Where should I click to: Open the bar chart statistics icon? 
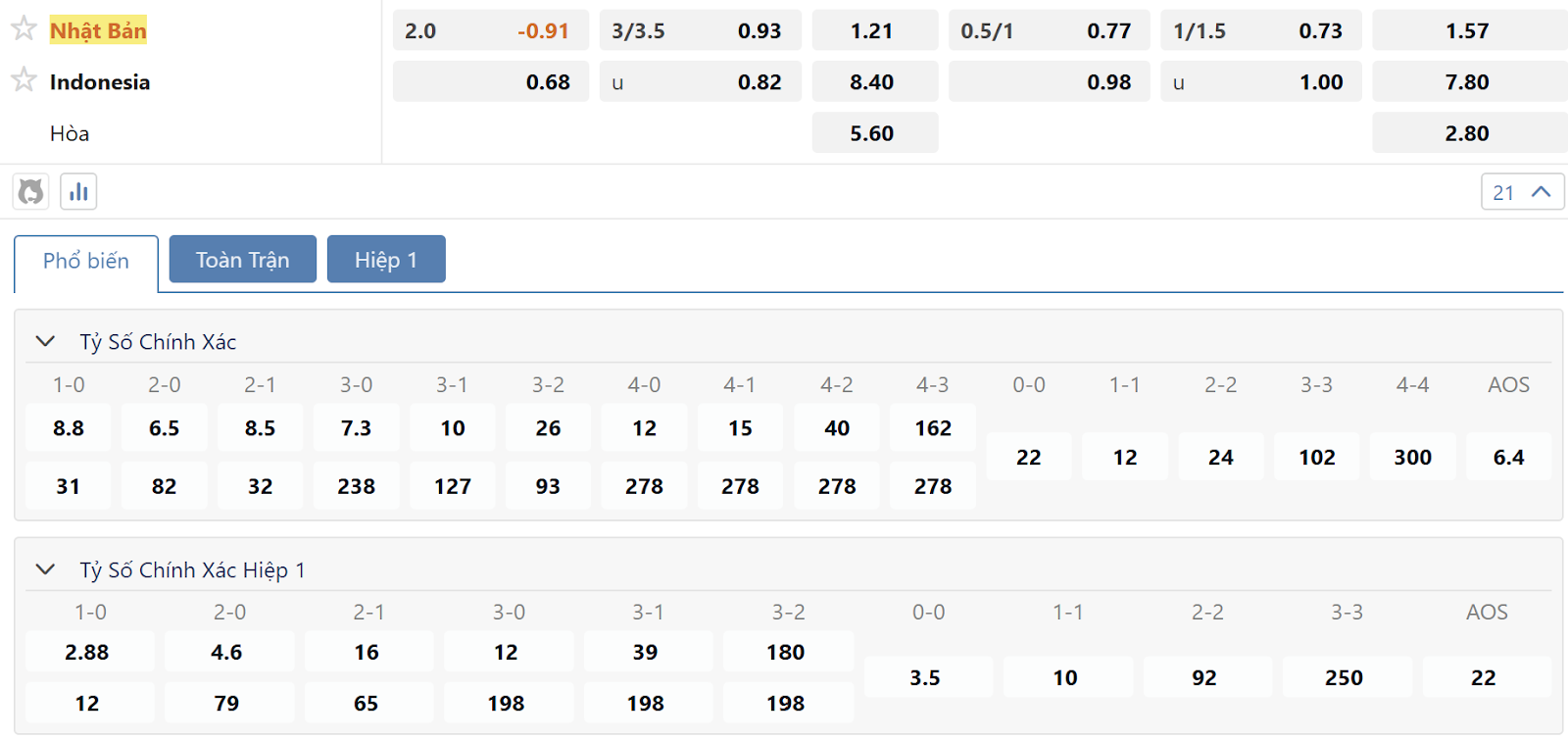[x=78, y=191]
